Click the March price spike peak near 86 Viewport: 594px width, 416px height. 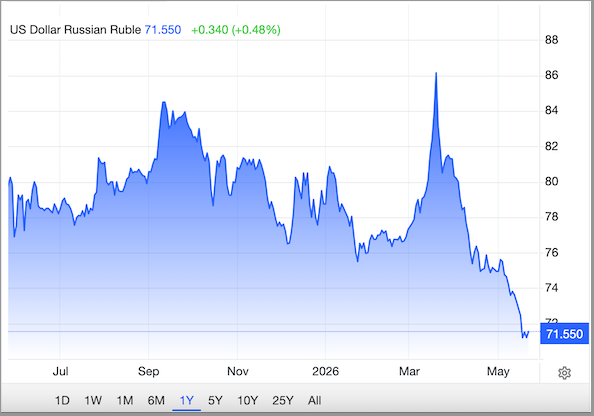pyautogui.click(x=436, y=73)
